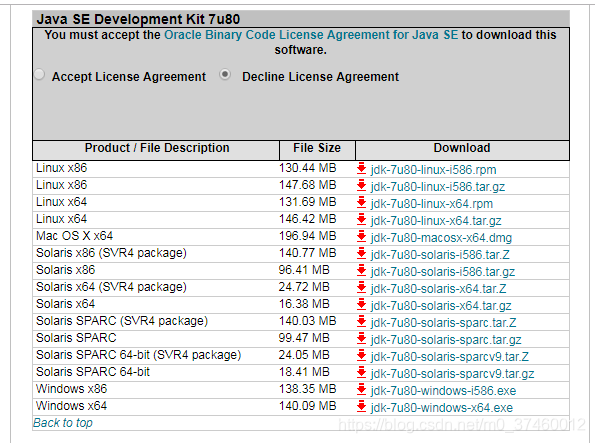Download jdk-7u80-solaris-sparc.tar.gz file link
This screenshot has width=595, height=443.
point(446,340)
